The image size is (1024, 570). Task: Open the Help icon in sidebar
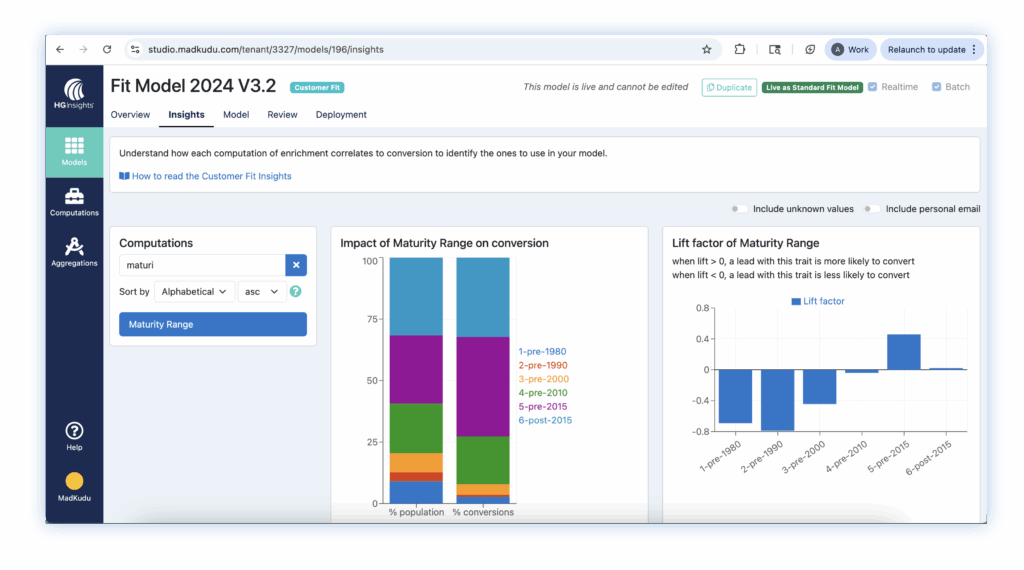point(74,436)
